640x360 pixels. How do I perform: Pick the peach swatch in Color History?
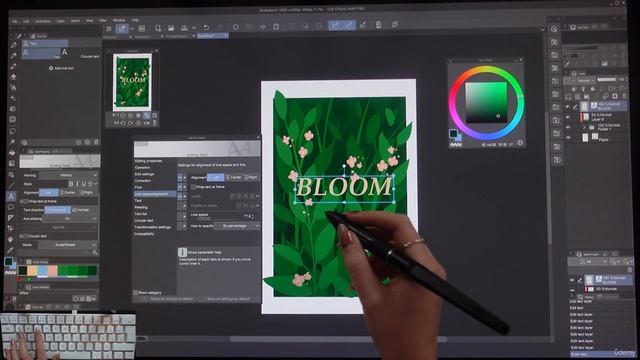[32, 270]
